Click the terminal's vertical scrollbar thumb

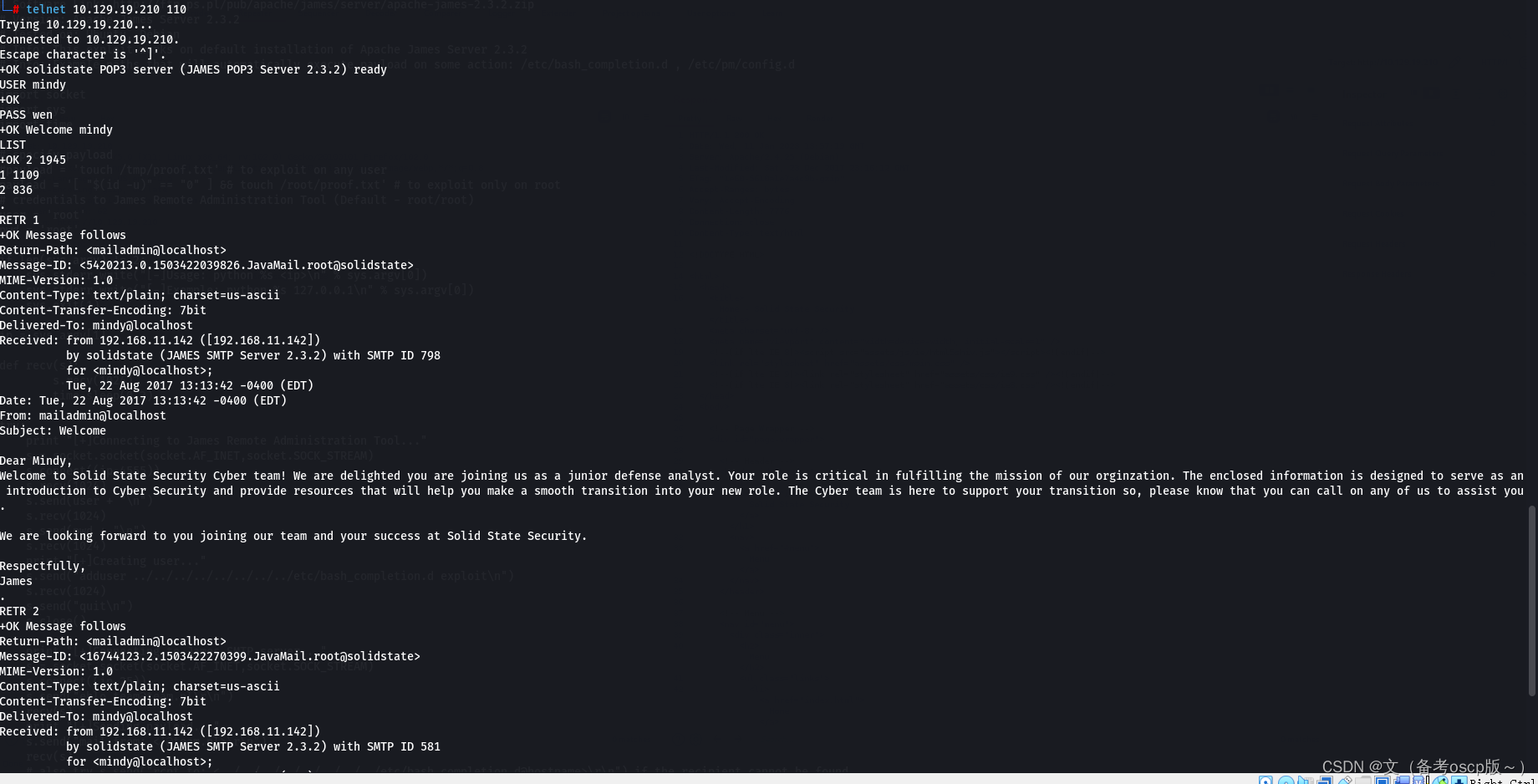tap(1531, 600)
